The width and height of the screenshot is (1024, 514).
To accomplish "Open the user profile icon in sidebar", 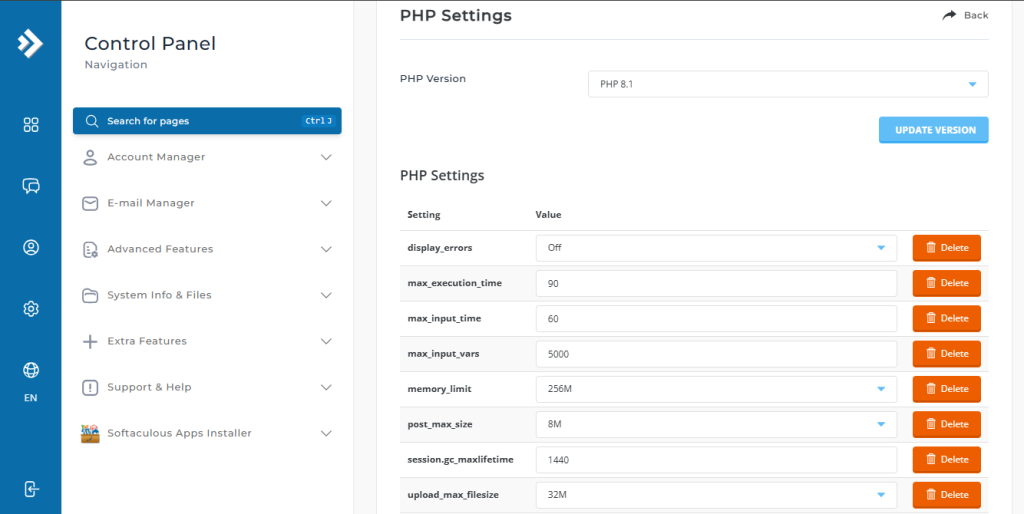I will coord(31,248).
